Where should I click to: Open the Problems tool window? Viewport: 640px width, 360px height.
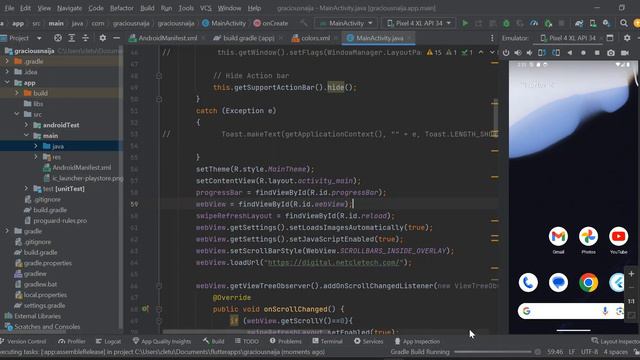pyautogui.click(x=286, y=341)
